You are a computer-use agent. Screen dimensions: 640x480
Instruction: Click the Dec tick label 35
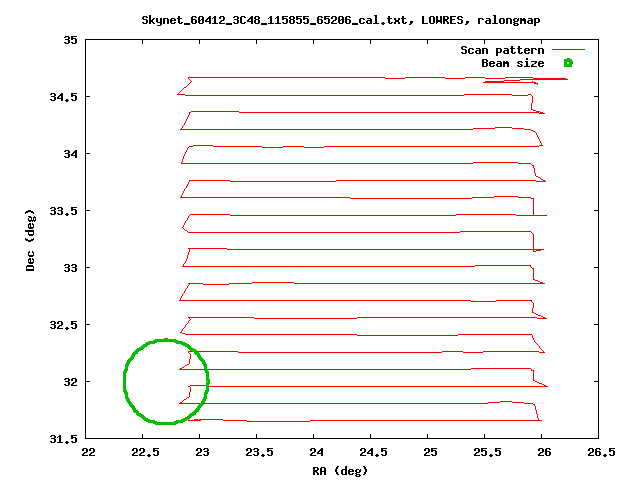tap(70, 40)
